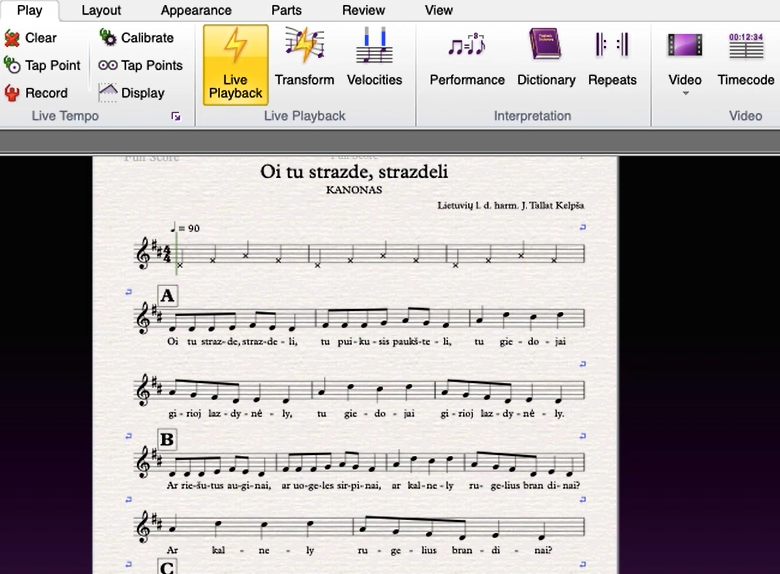This screenshot has height=574, width=780.
Task: Switch to the Parts tab
Action: (x=287, y=10)
